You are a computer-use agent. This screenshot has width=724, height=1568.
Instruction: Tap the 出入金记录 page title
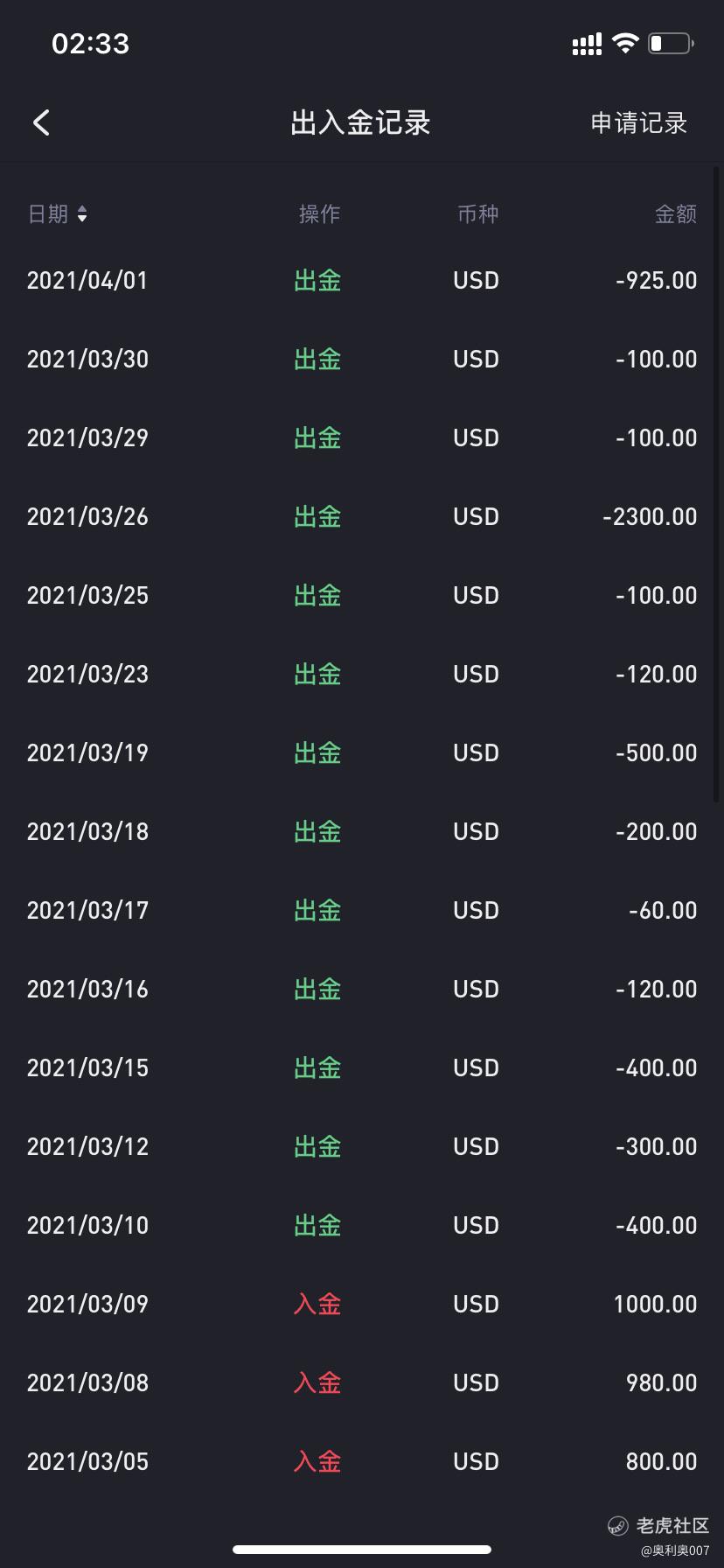coord(361,123)
